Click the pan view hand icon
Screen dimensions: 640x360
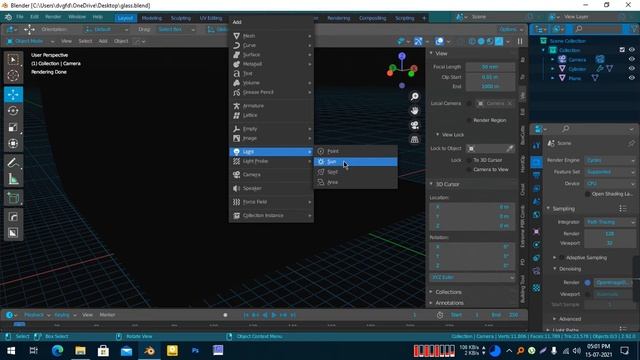pos(414,111)
